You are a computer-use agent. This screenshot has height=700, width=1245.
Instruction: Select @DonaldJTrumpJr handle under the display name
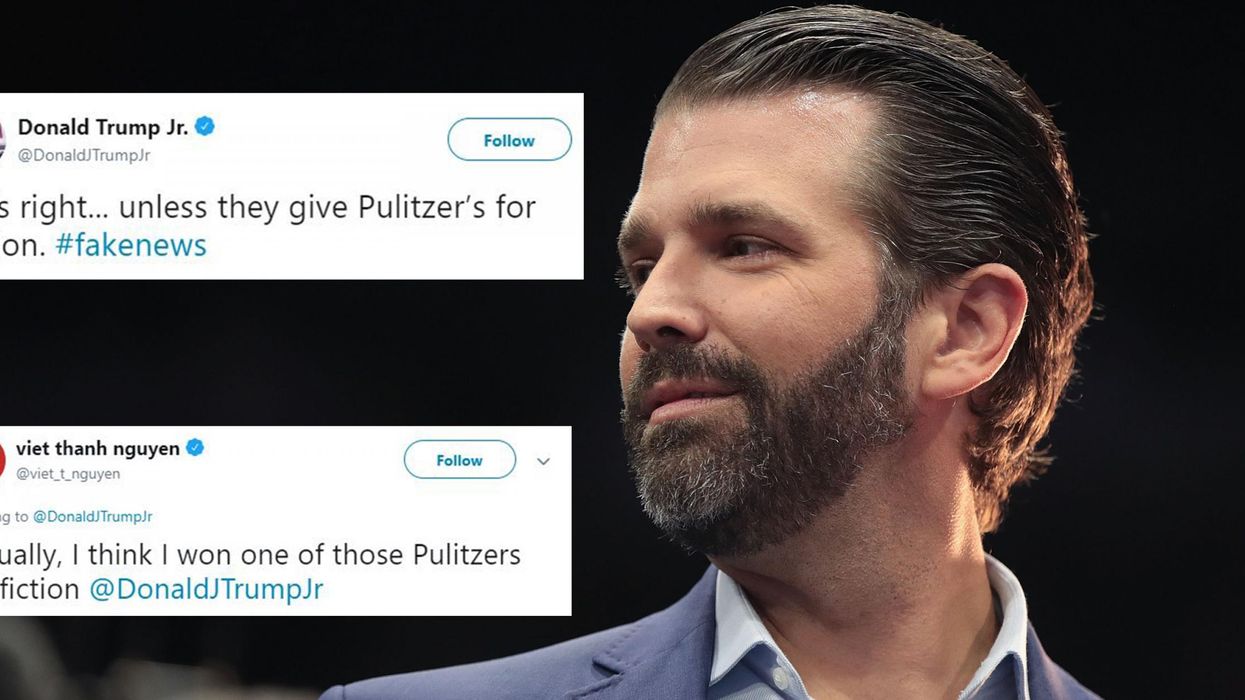tap(84, 156)
